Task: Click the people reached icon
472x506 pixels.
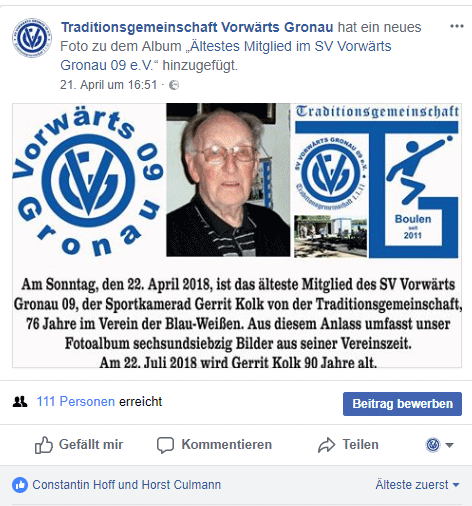Action: coord(20,402)
